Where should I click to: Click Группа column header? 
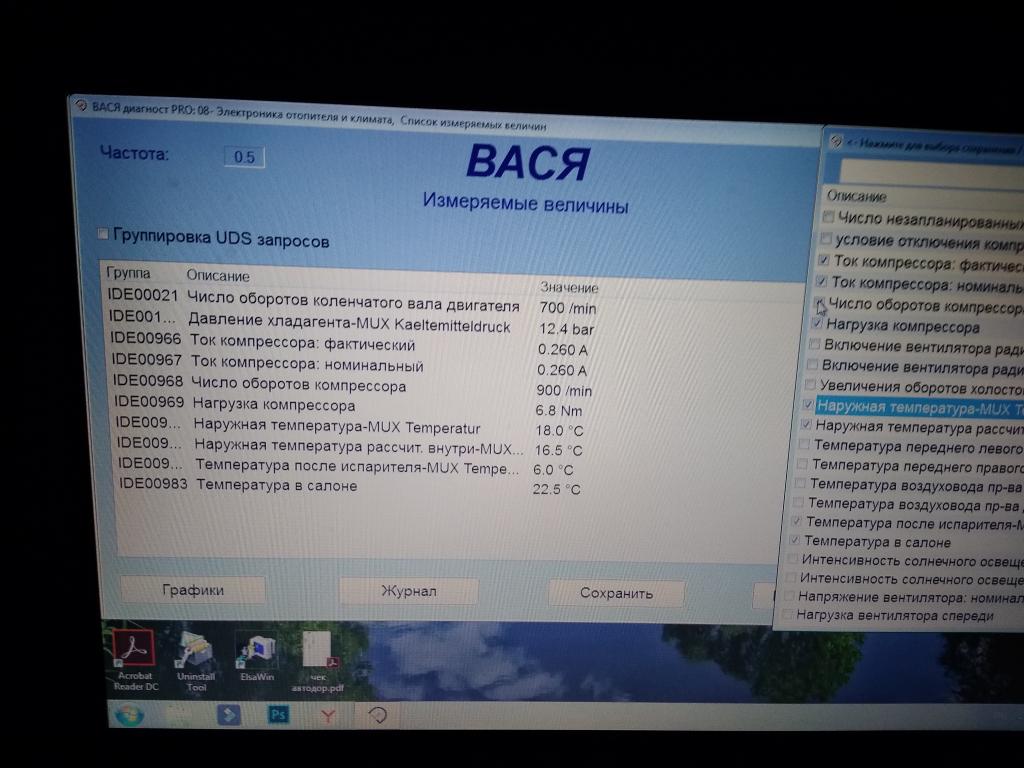(128, 273)
